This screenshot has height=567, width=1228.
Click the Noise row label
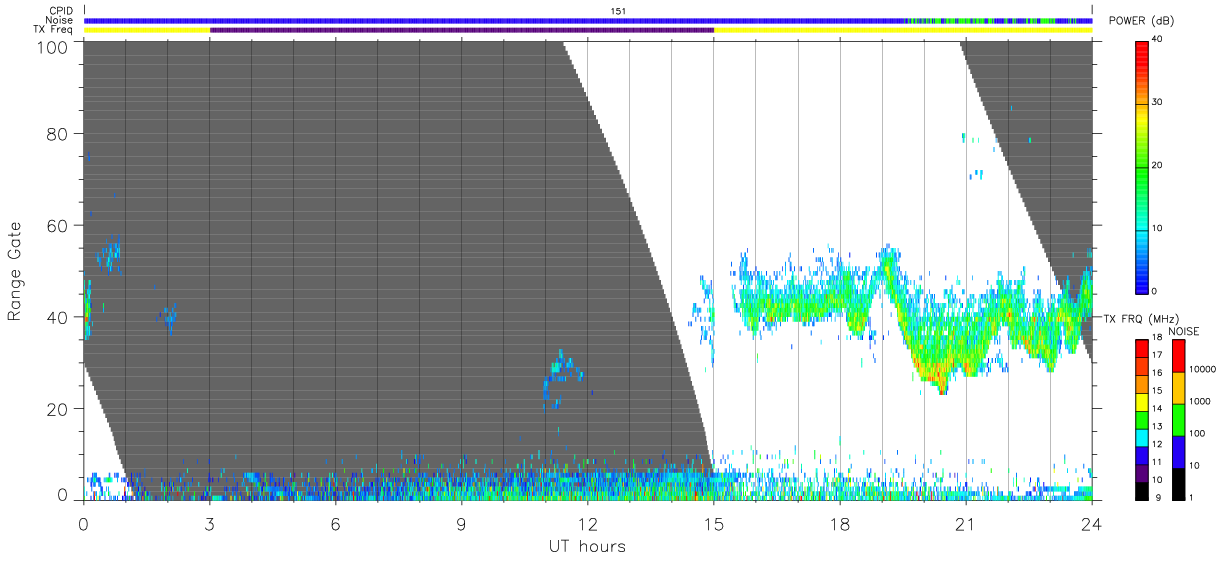point(60,20)
